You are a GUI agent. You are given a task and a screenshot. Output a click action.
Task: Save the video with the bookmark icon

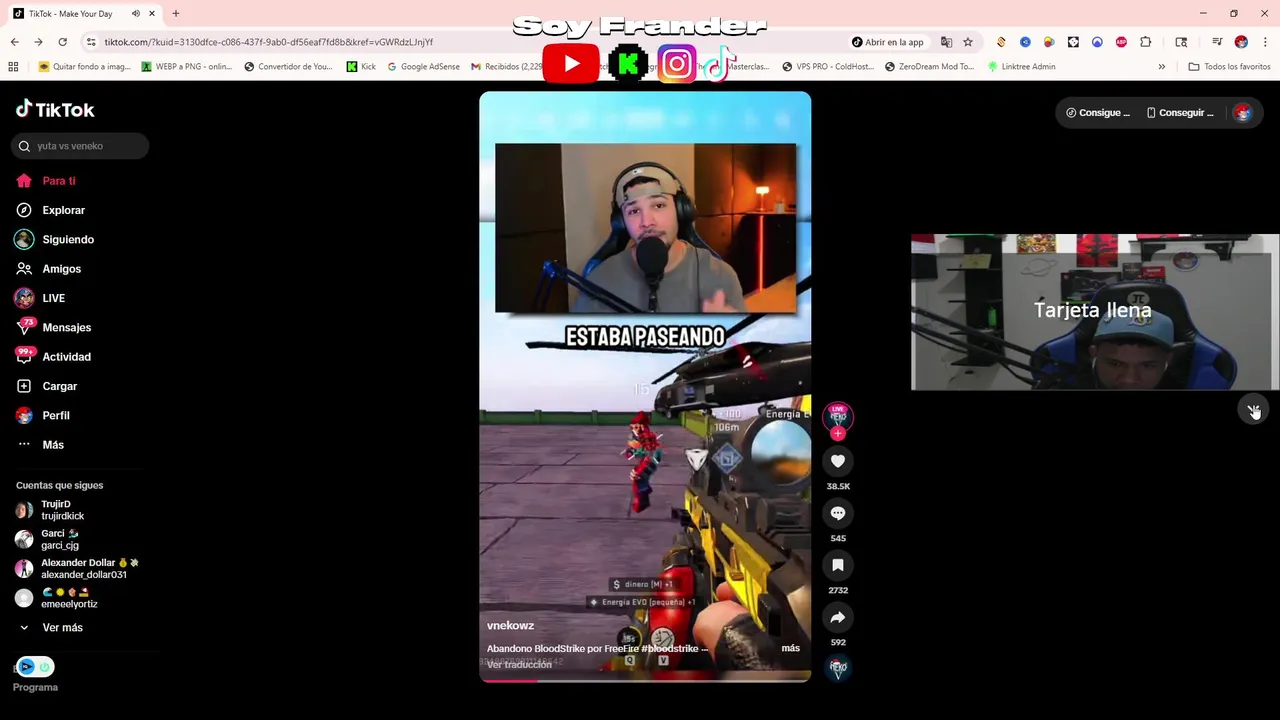(x=838, y=565)
